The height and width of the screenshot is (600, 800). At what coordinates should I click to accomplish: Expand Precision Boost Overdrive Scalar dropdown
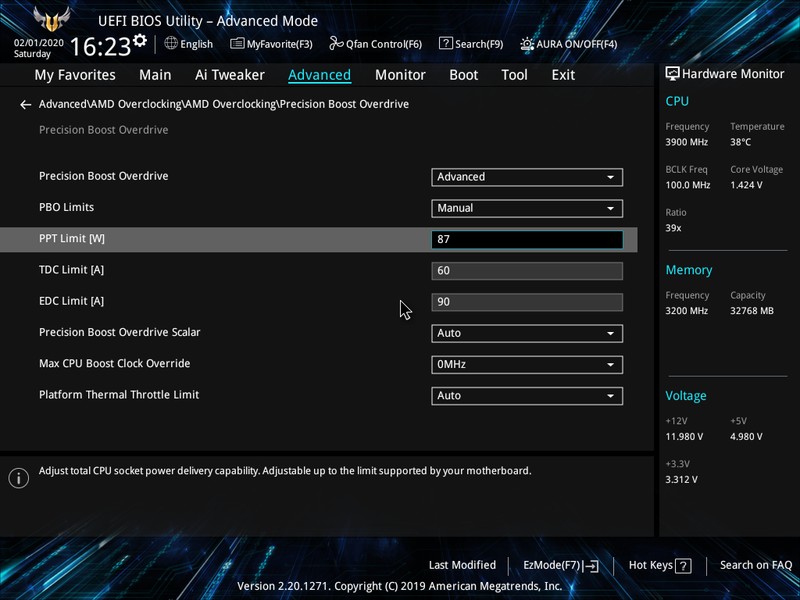(527, 333)
